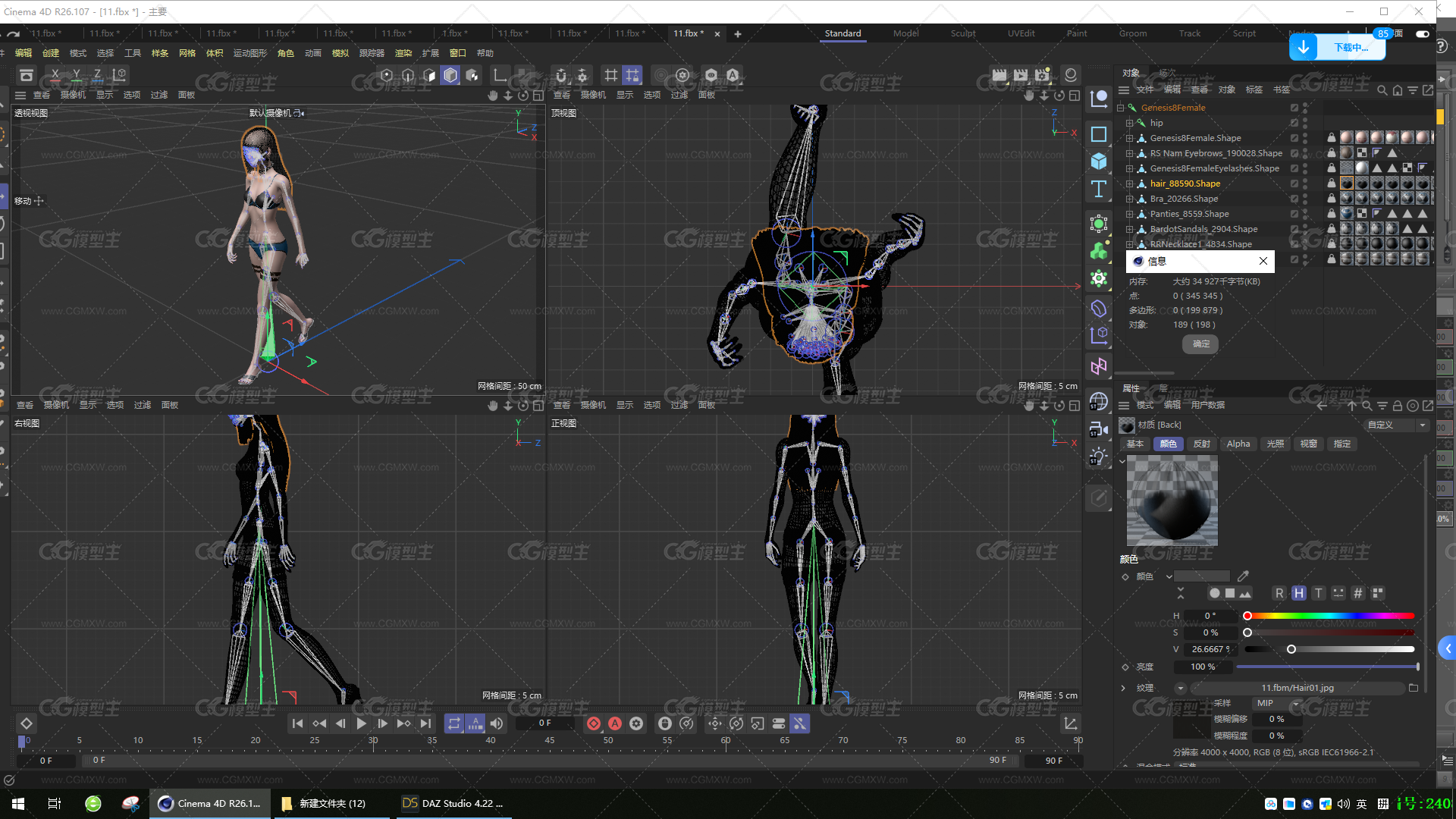This screenshot has width=1456, height=819.
Task: Toggle loop playback button
Action: tap(453, 723)
